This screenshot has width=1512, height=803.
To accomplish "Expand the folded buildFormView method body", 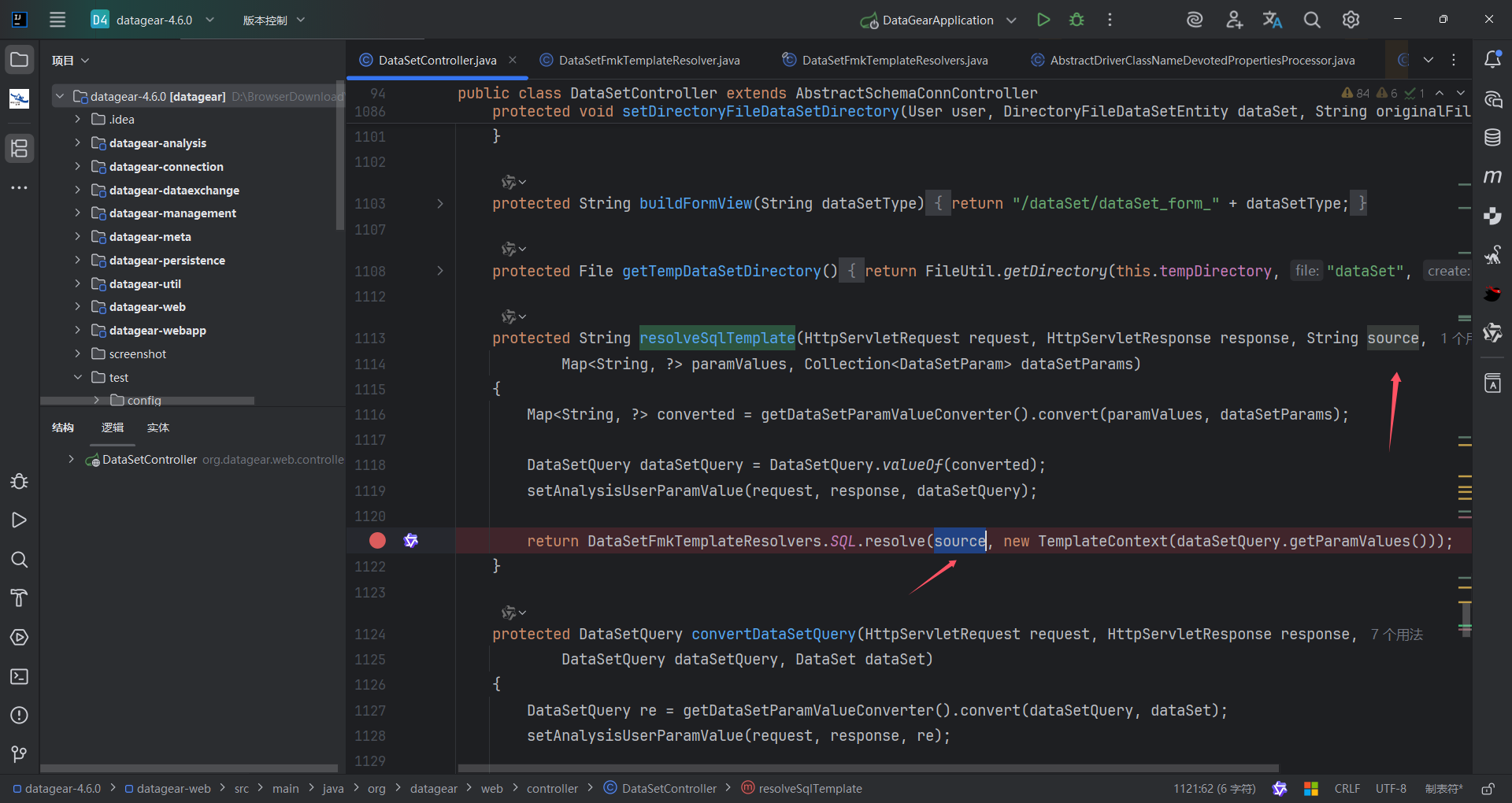I will click(x=440, y=204).
